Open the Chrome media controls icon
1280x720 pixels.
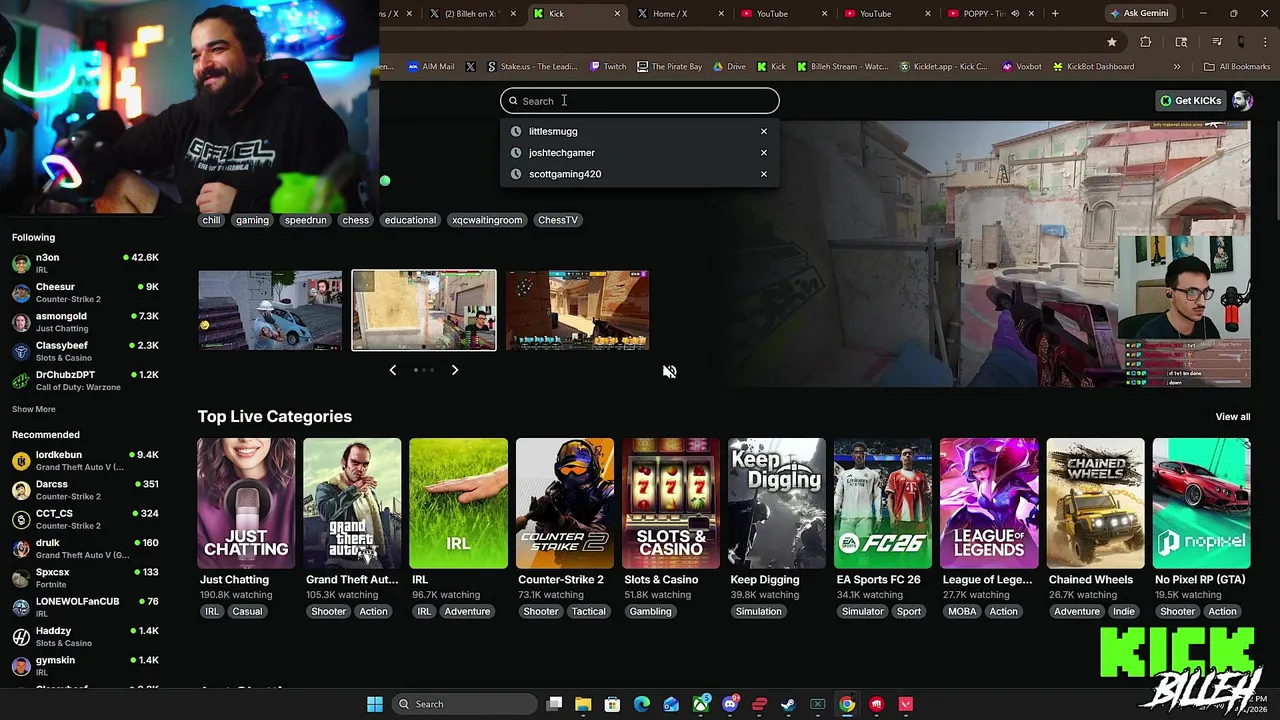(x=1217, y=42)
